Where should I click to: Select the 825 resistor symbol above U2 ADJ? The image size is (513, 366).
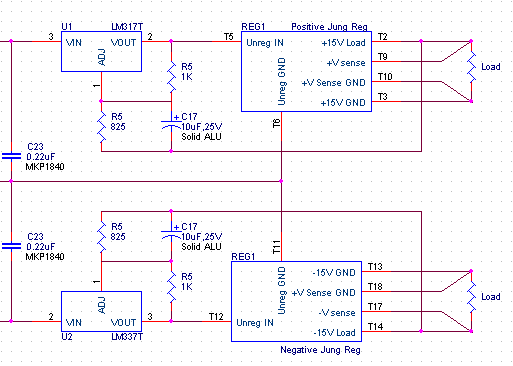point(101,237)
